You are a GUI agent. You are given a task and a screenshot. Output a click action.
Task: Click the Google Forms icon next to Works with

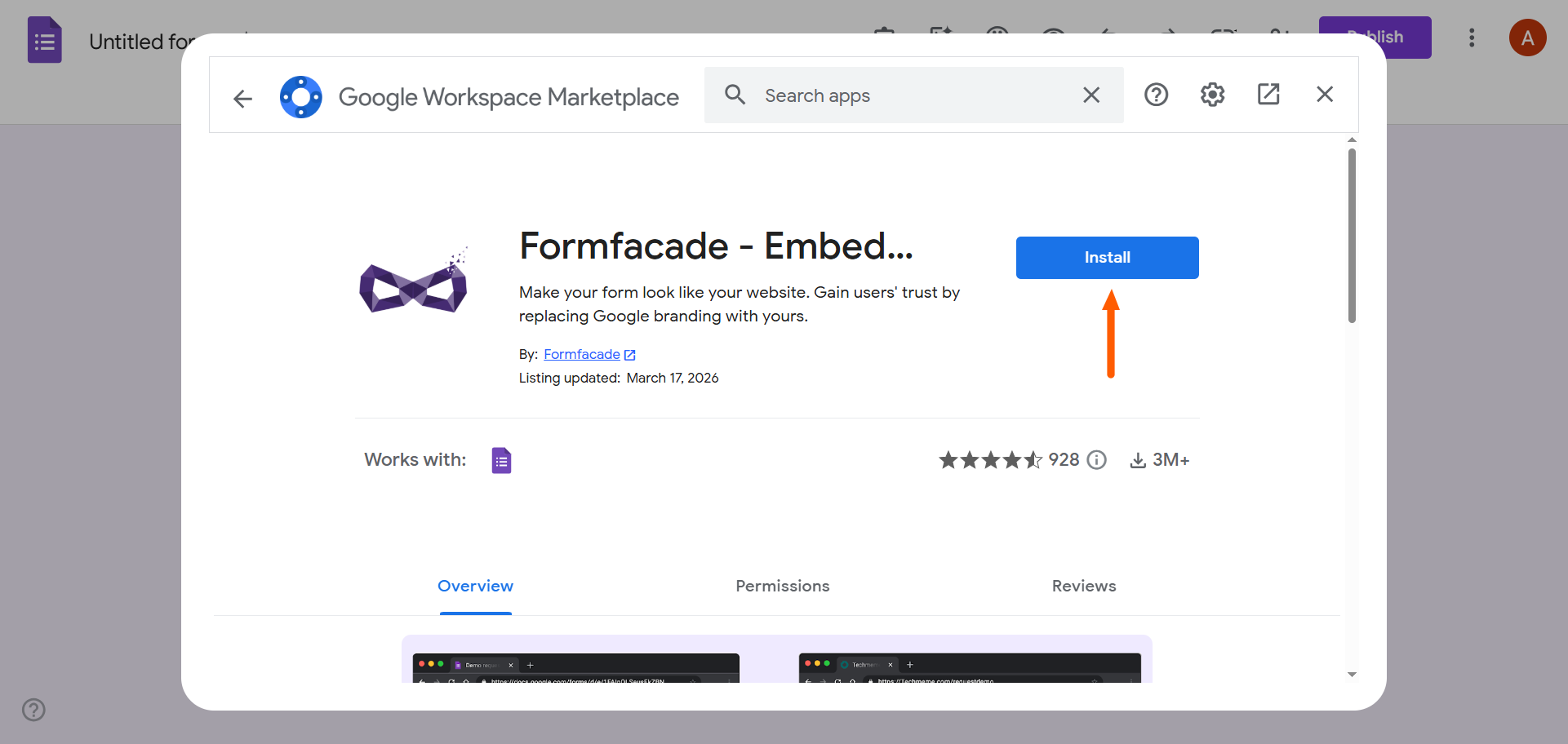pos(501,459)
